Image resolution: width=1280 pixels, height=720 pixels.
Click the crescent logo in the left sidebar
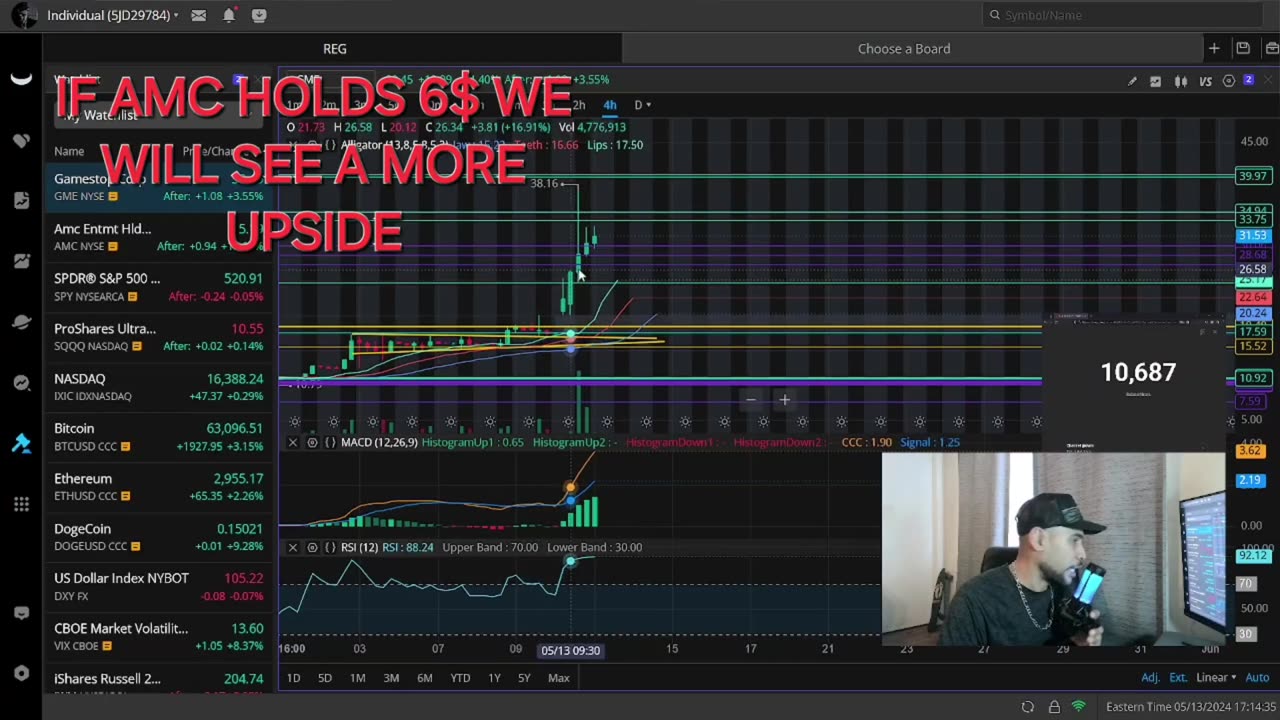pyautogui.click(x=21, y=80)
